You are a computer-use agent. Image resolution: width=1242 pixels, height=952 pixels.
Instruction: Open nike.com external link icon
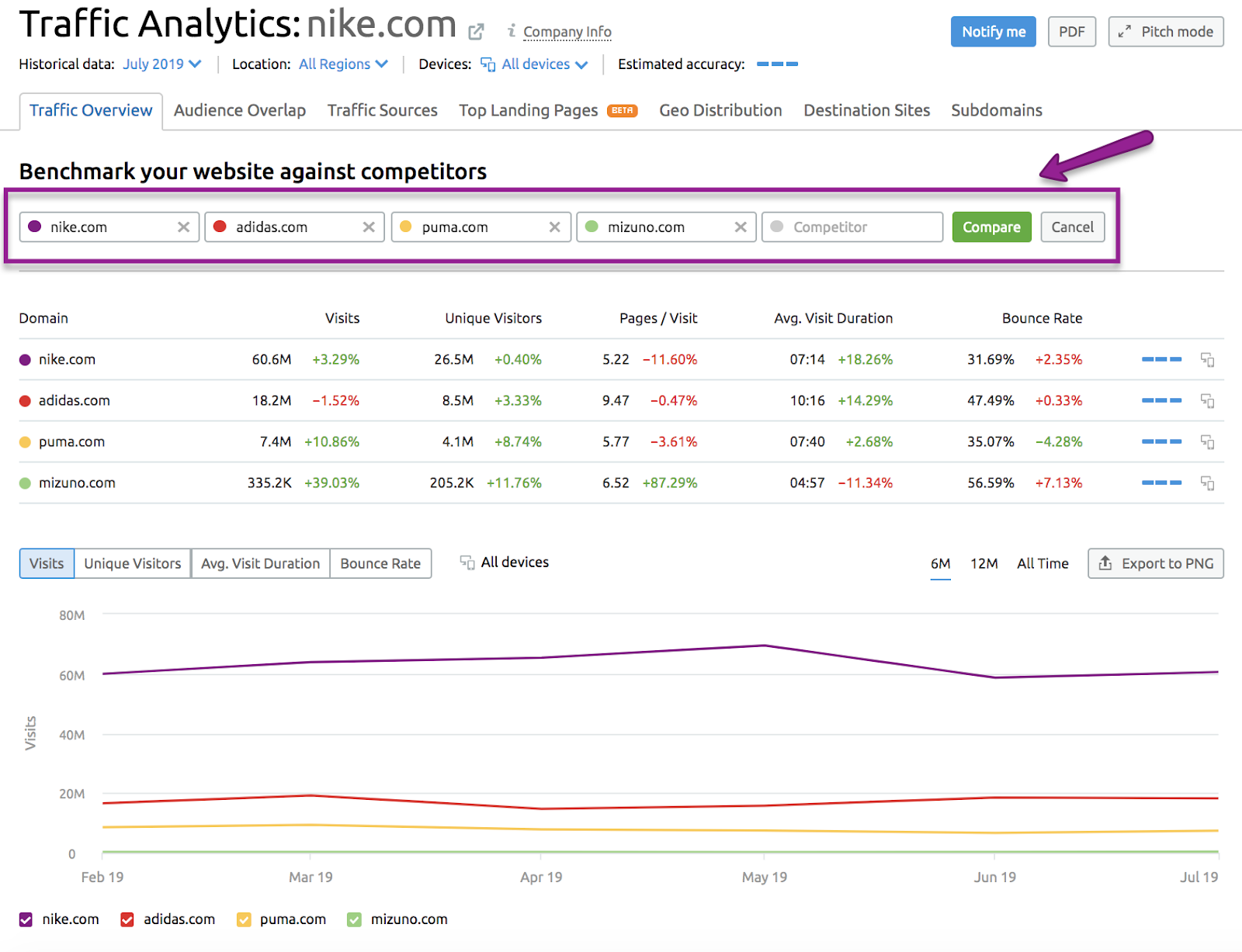pos(477,32)
